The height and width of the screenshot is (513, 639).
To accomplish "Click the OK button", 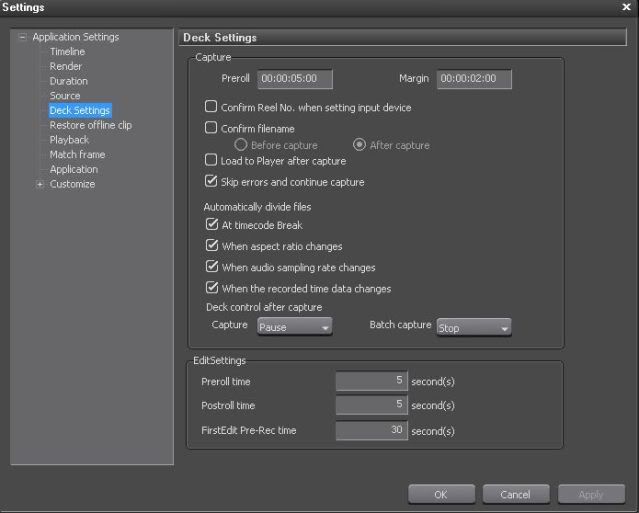I will tap(441, 494).
